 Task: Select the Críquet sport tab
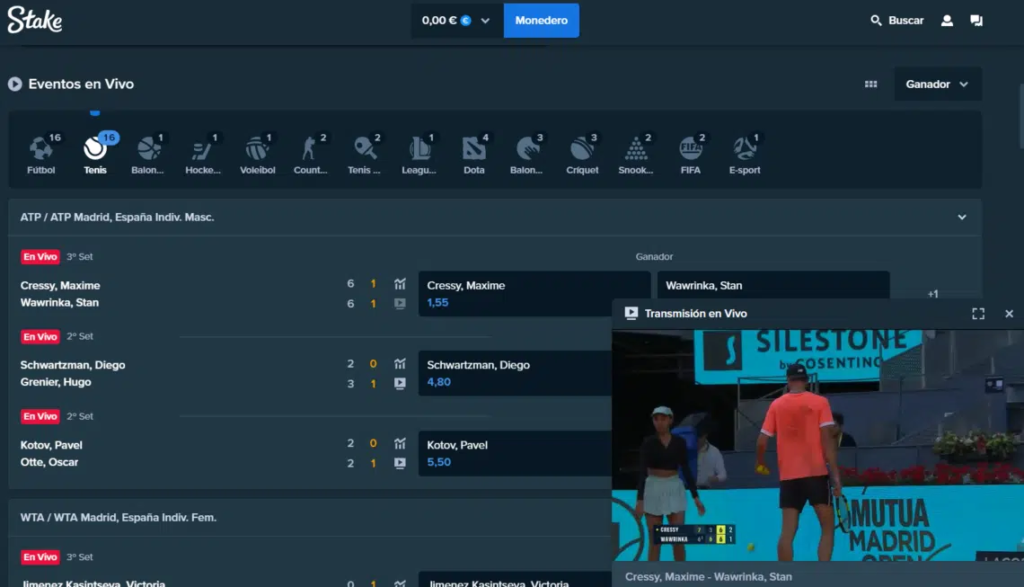582,154
